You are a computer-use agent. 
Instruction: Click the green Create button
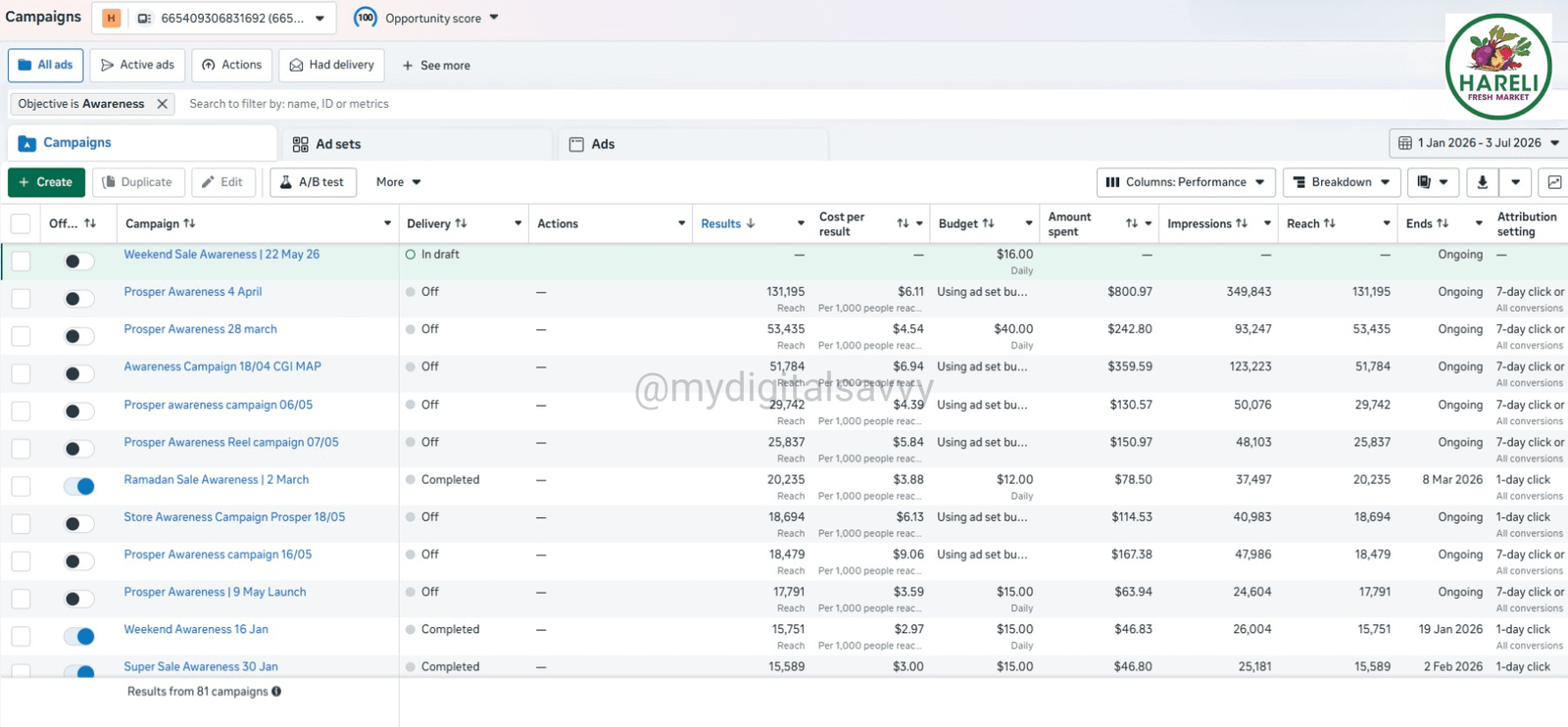(x=46, y=182)
